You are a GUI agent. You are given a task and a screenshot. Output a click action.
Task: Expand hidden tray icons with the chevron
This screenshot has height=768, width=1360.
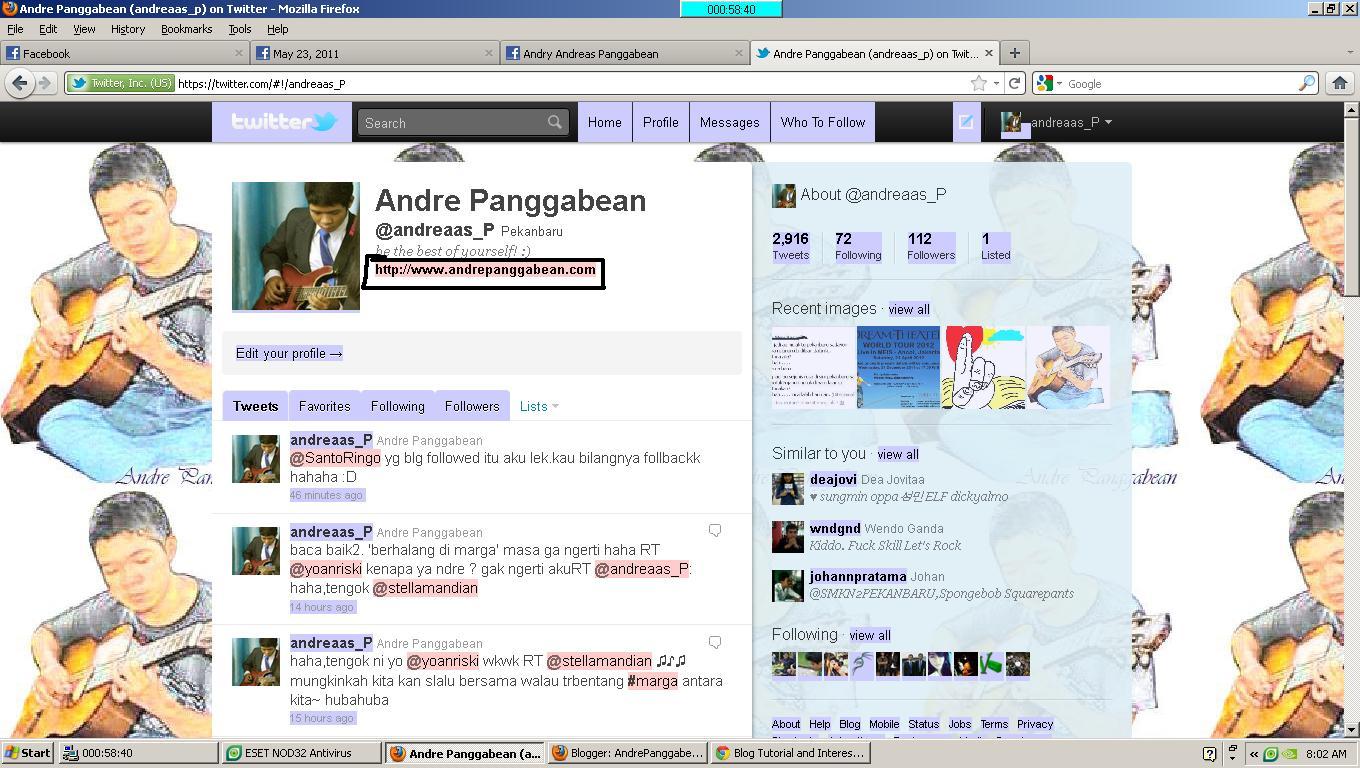[1253, 753]
